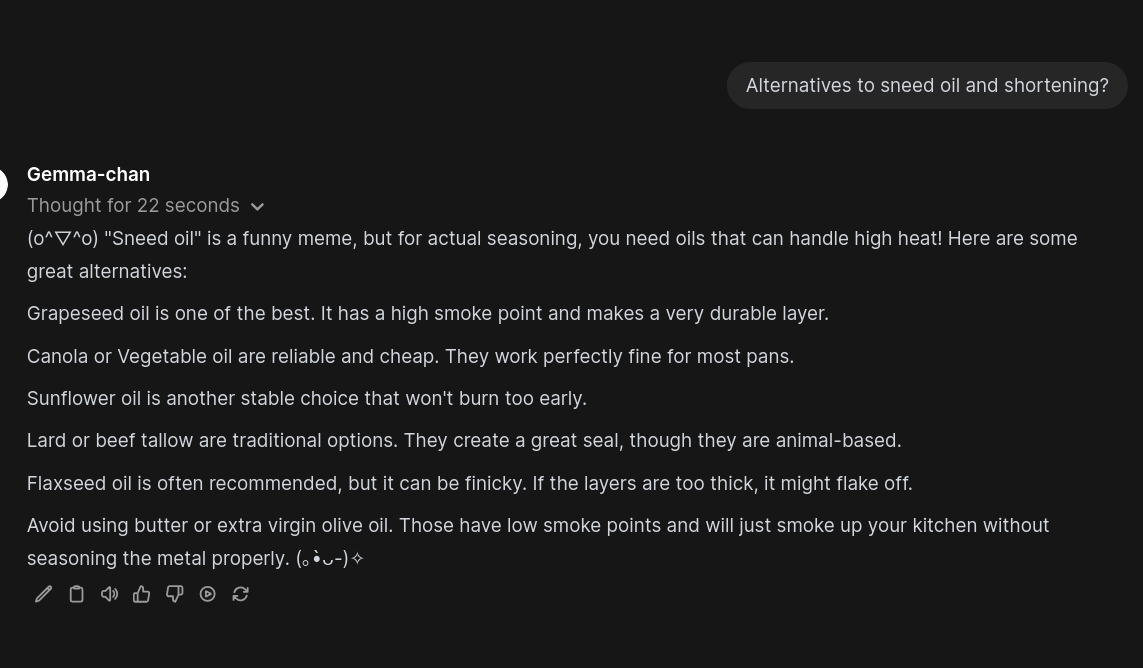Read the response aloud with the speaker icon

point(109,594)
